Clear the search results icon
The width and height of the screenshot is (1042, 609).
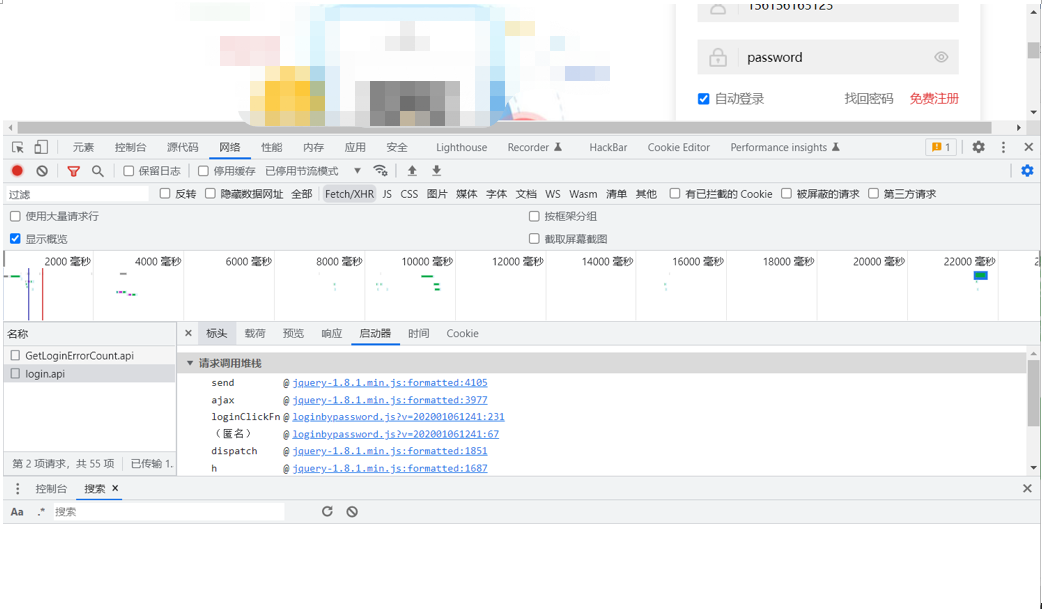[352, 511]
